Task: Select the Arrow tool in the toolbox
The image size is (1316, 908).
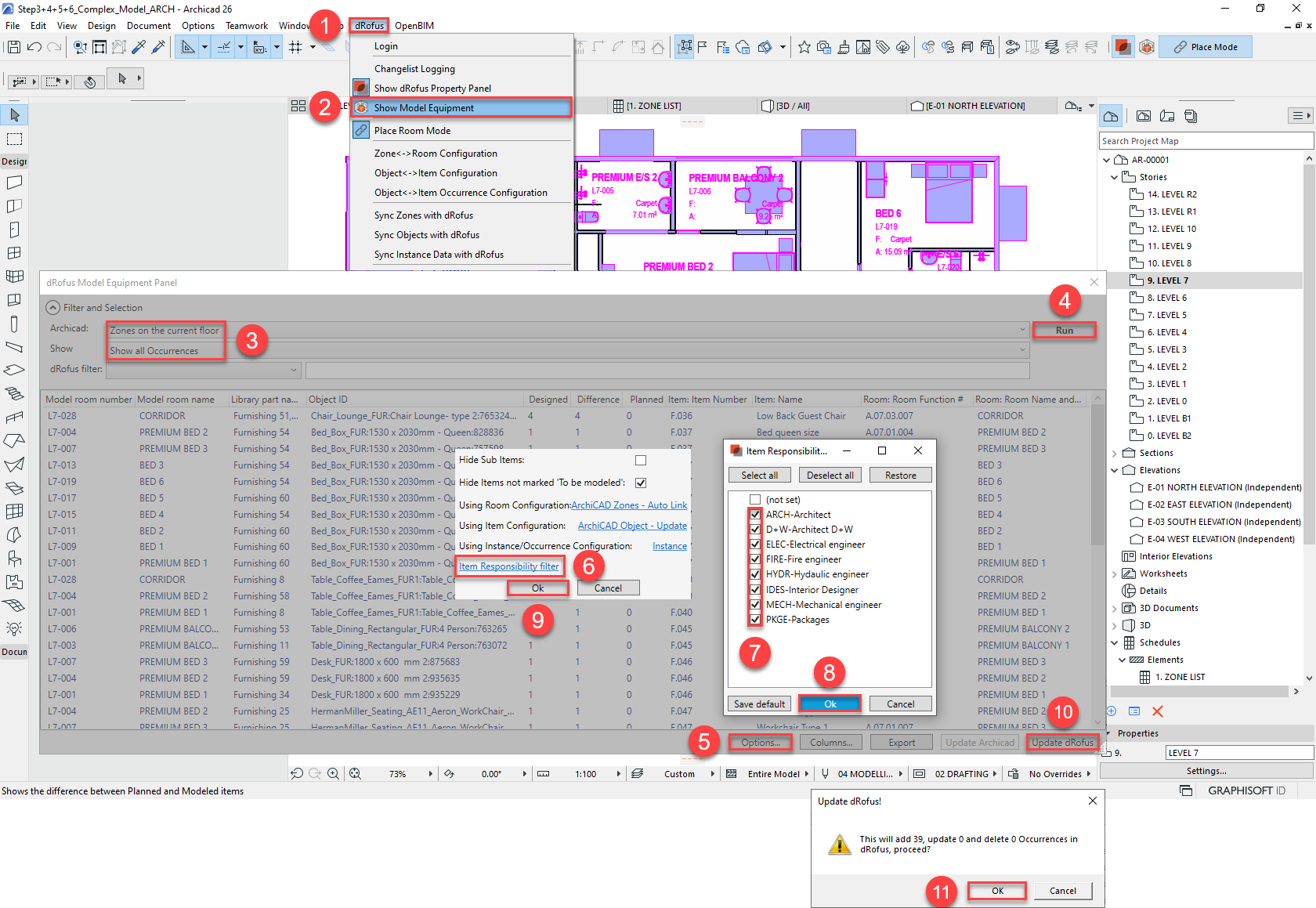Action: (x=14, y=114)
